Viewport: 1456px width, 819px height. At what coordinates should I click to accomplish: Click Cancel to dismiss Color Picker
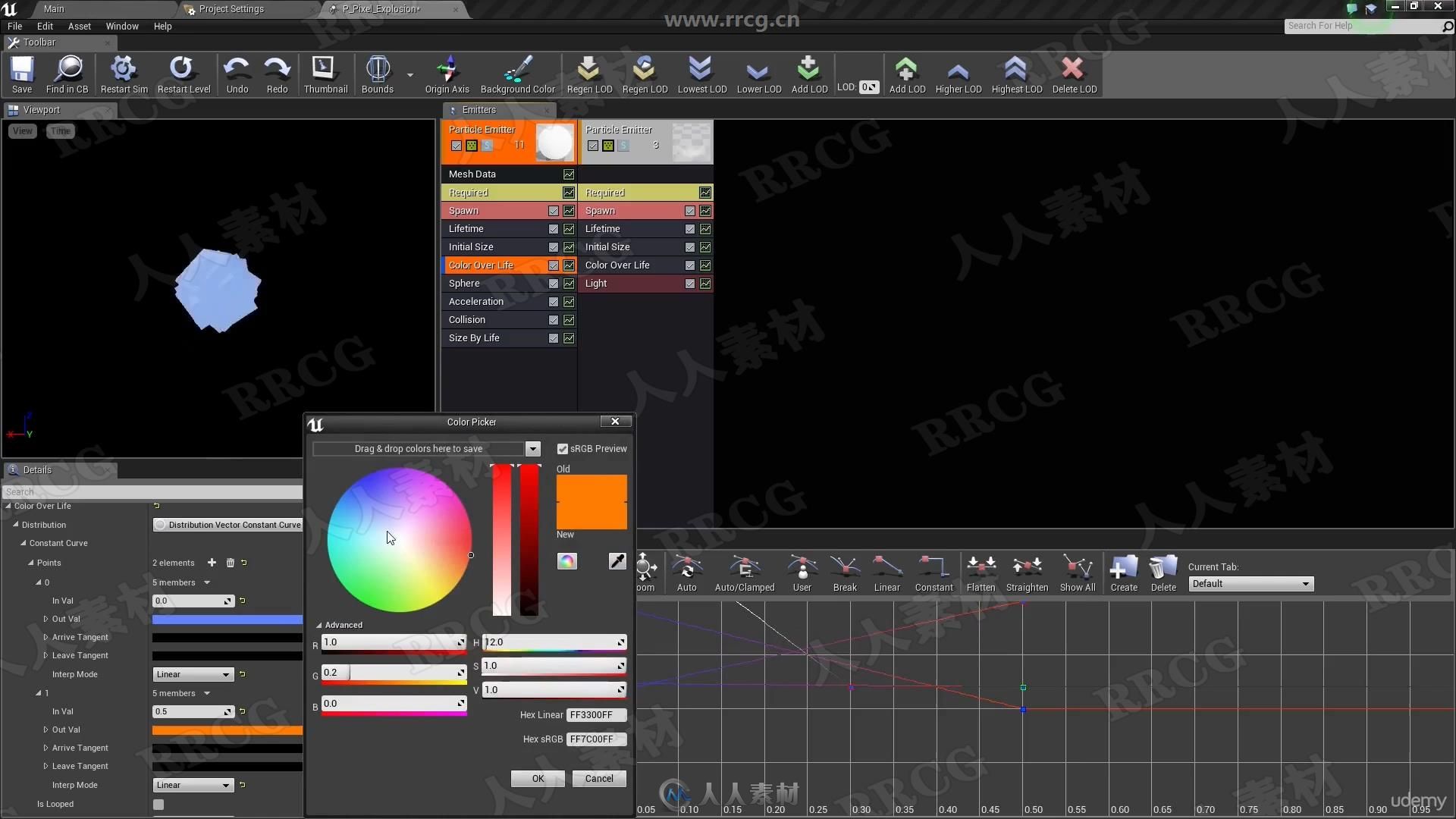tap(597, 777)
